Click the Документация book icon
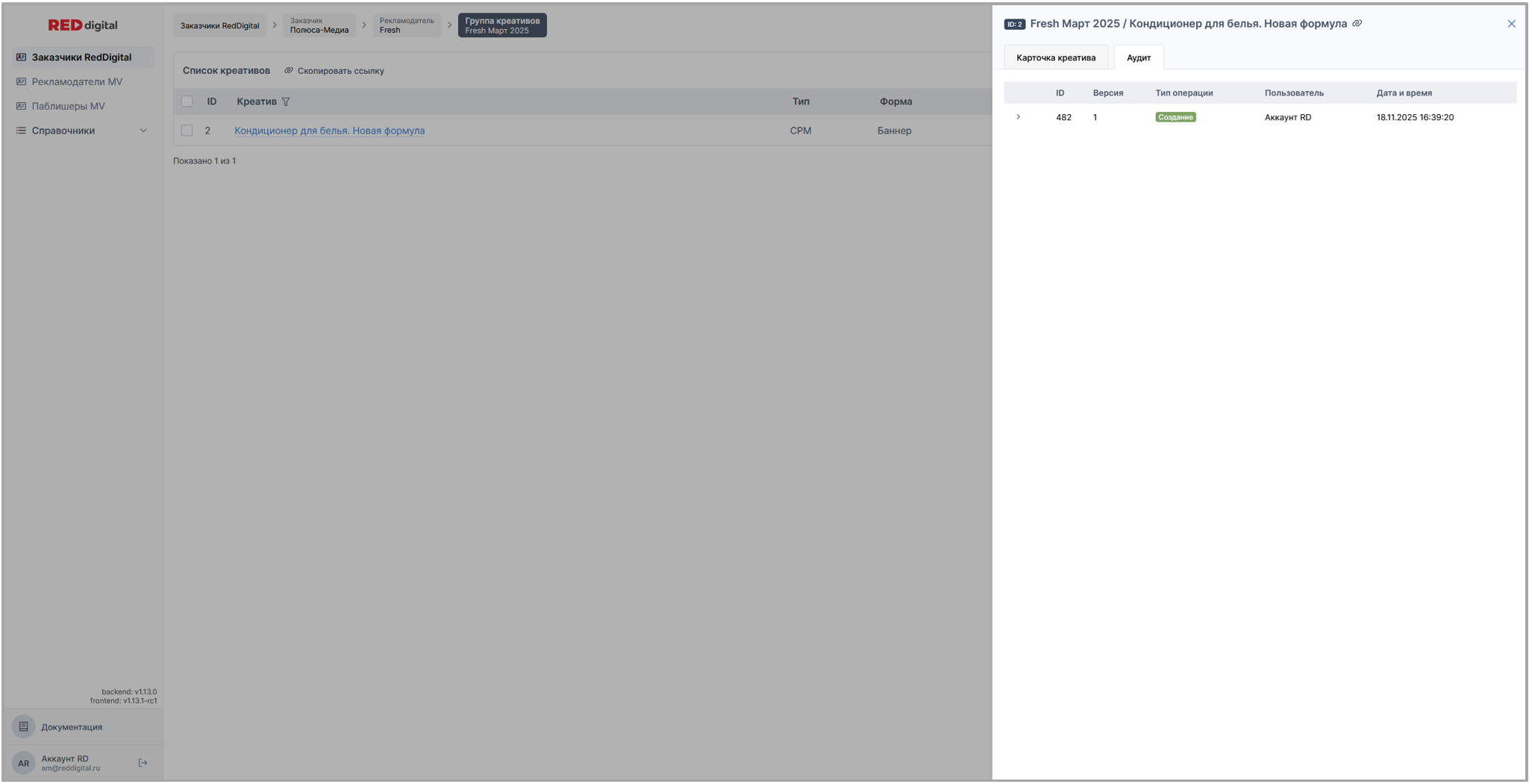Viewport: 1532px width, 784px height. coord(24,727)
